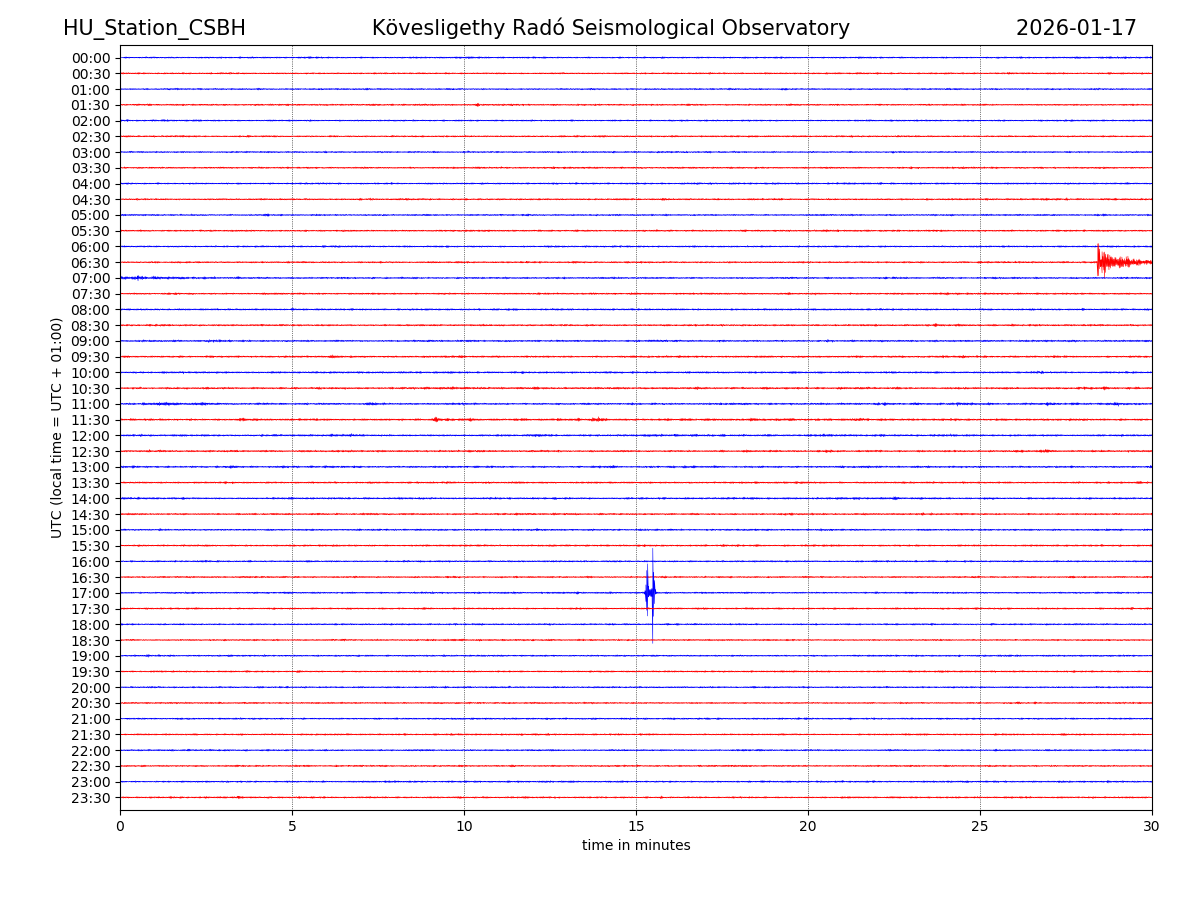Click the 06:30 row label
The height and width of the screenshot is (900, 1200).
[91, 263]
